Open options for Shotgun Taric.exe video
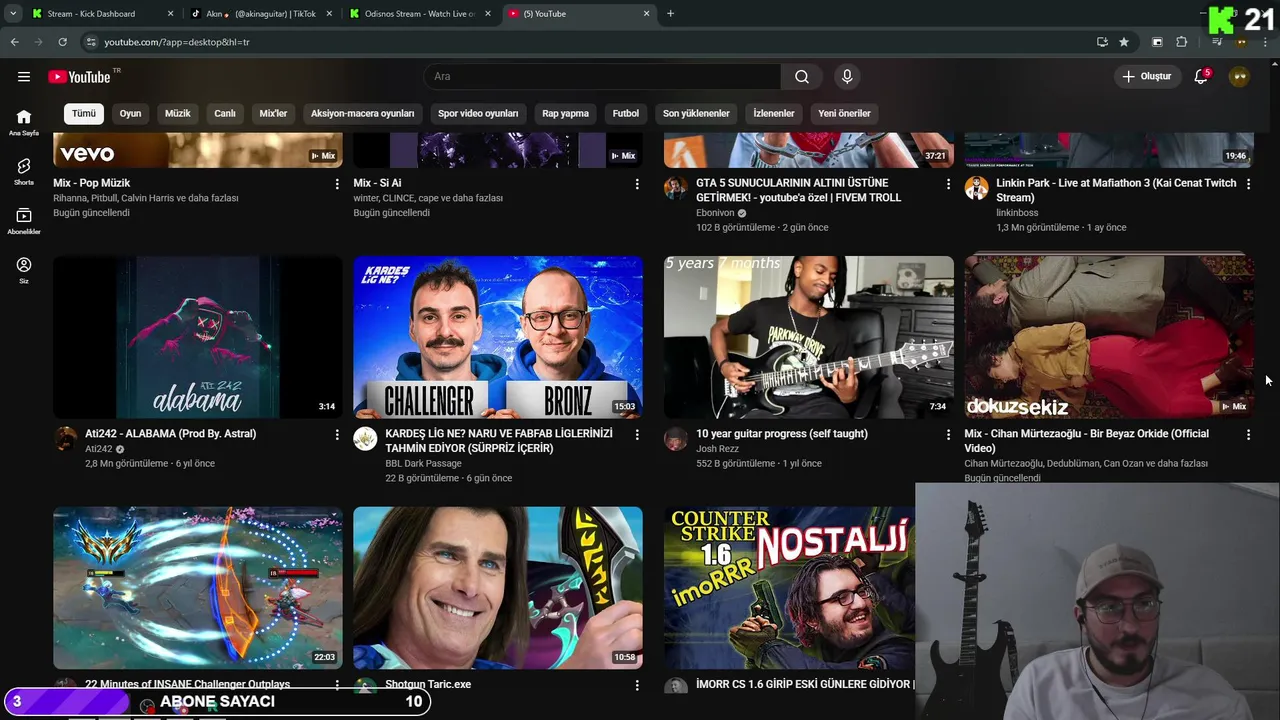 coord(637,685)
